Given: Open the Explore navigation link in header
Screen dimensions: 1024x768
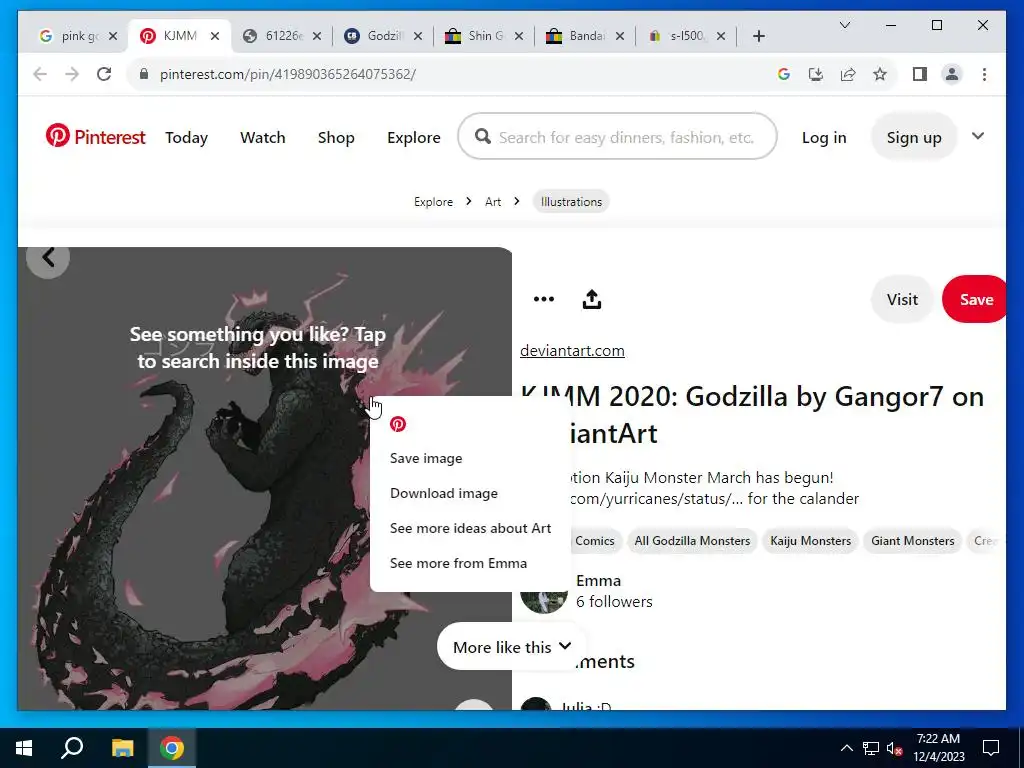Looking at the screenshot, I should (x=413, y=137).
